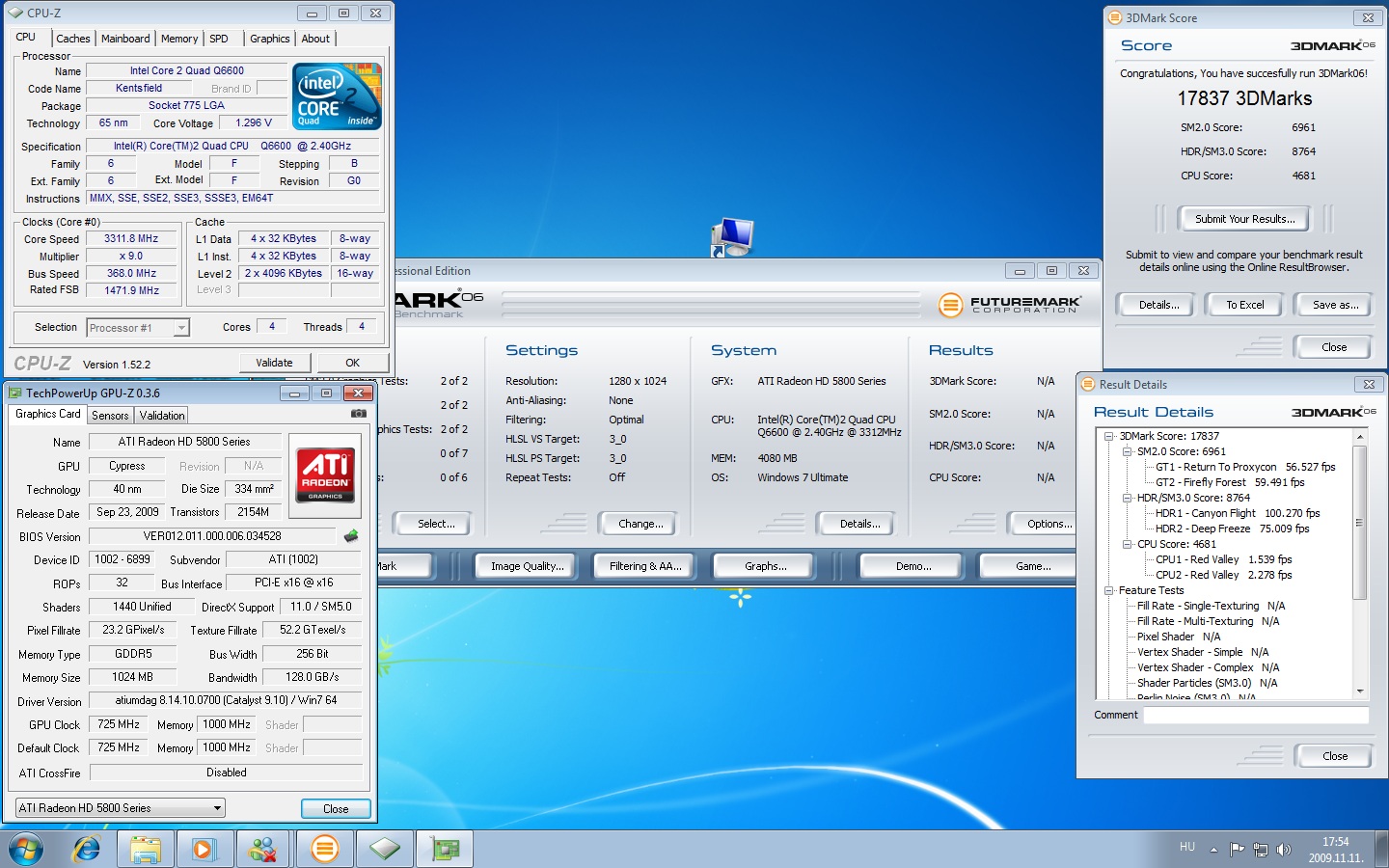Click the Validate button in CPU-Z
This screenshot has height=868, width=1389.
(274, 363)
